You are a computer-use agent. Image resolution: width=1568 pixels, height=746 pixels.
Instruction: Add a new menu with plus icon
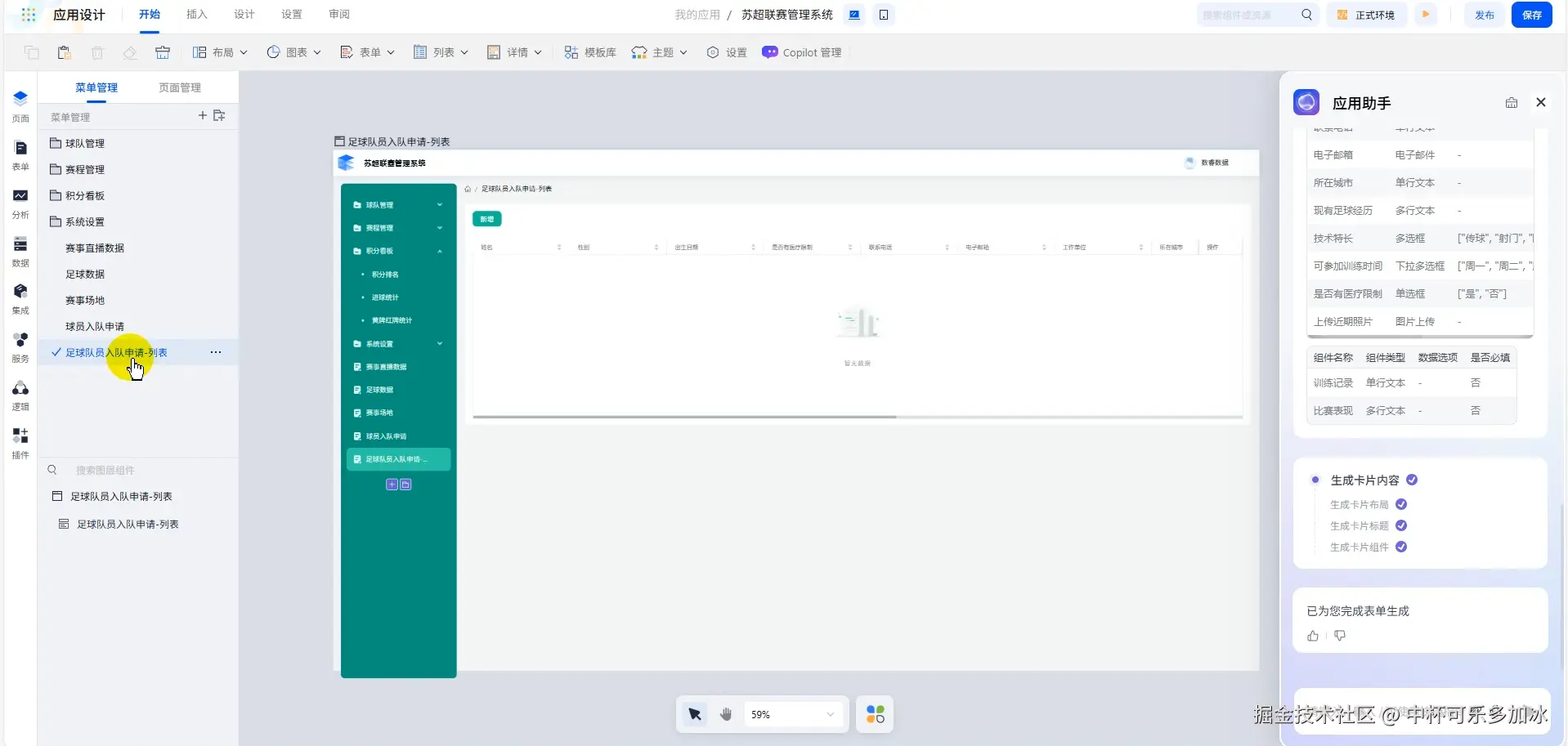pyautogui.click(x=203, y=116)
